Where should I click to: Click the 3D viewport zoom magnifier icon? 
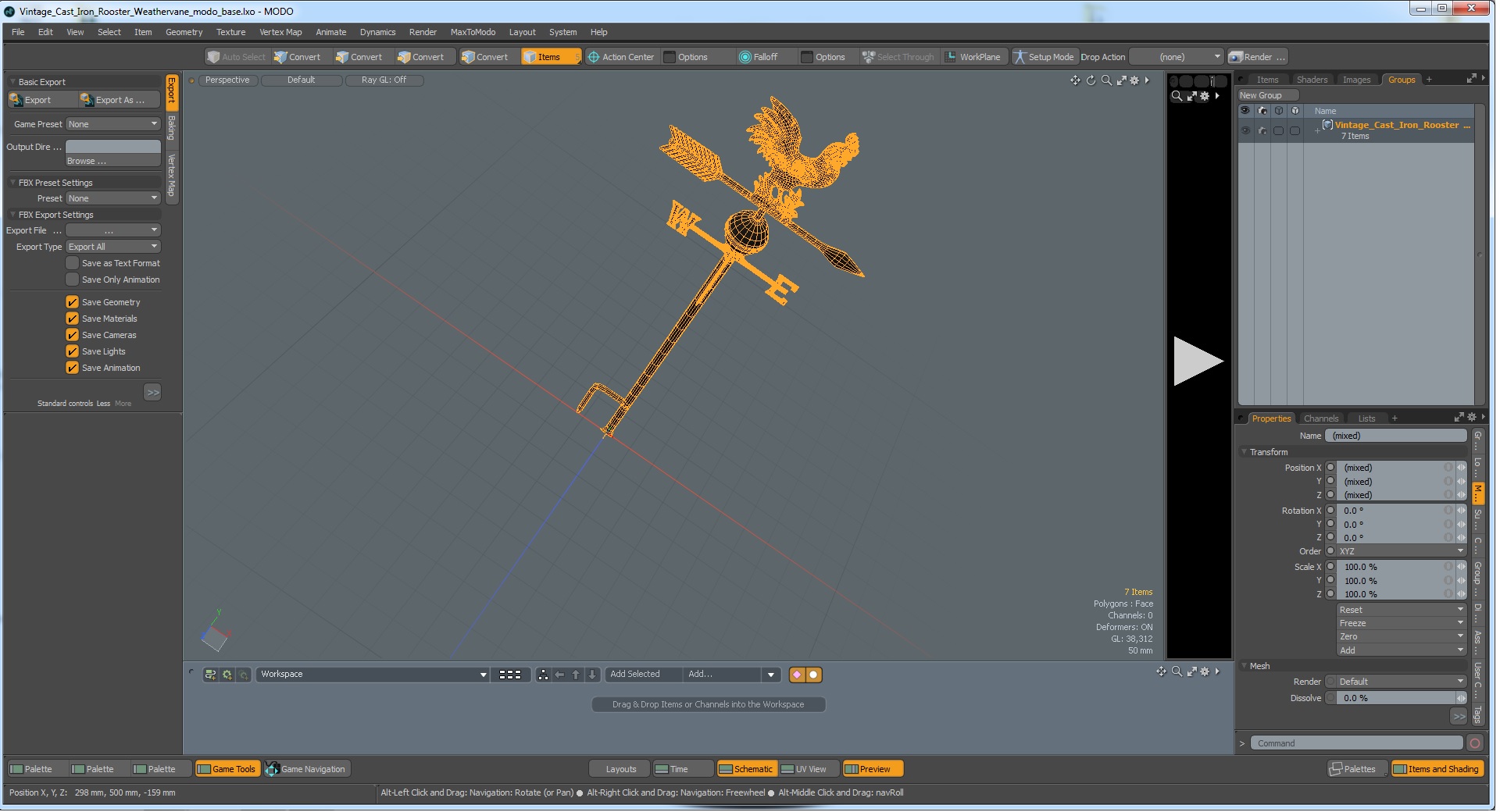(1106, 80)
